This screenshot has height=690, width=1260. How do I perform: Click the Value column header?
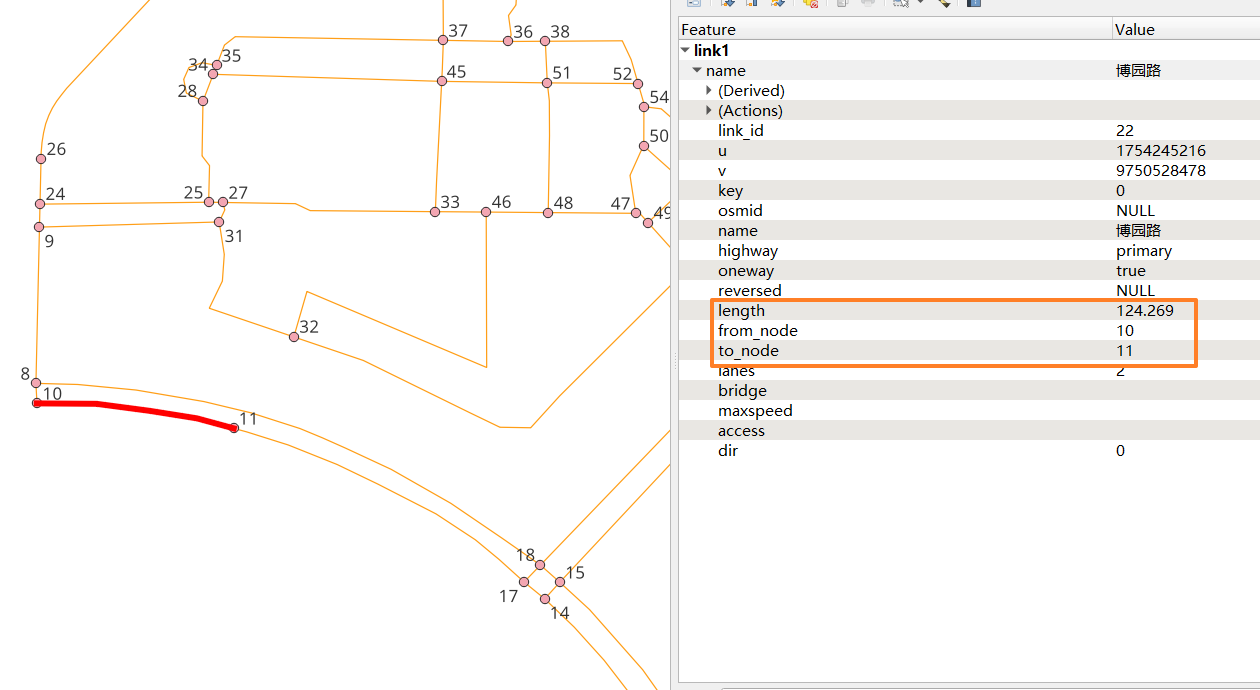click(x=1186, y=30)
